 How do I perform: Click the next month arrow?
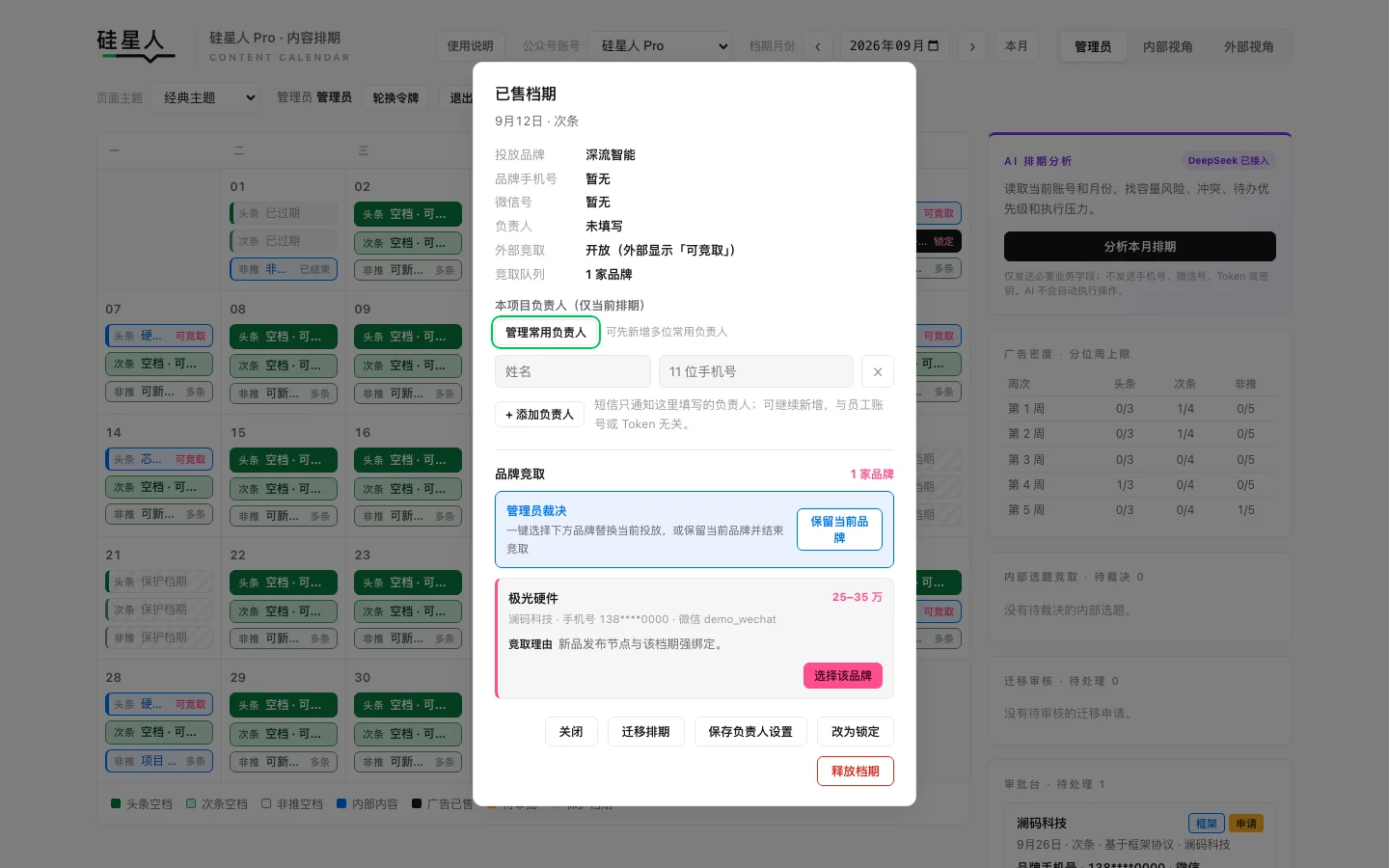click(x=971, y=46)
